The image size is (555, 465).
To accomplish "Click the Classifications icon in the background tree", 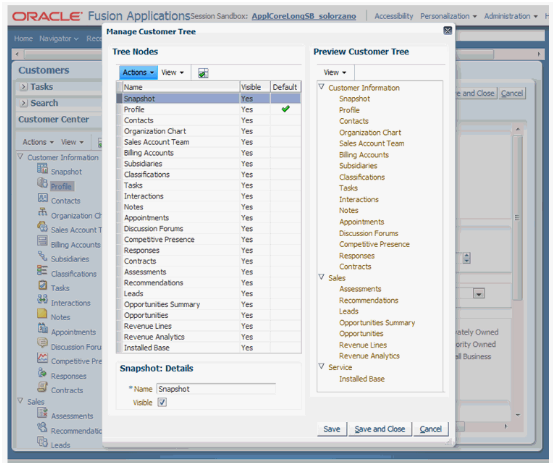I will [42, 270].
